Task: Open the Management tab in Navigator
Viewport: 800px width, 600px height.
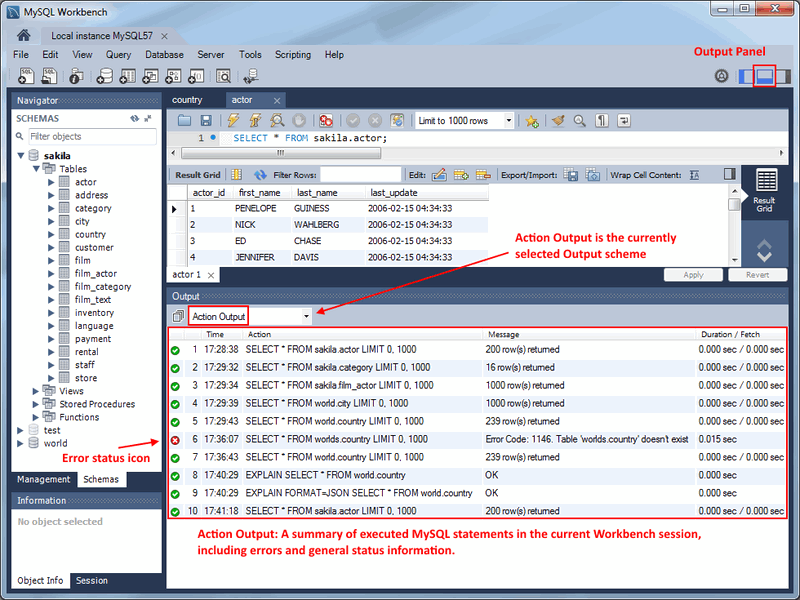Action: click(44, 479)
